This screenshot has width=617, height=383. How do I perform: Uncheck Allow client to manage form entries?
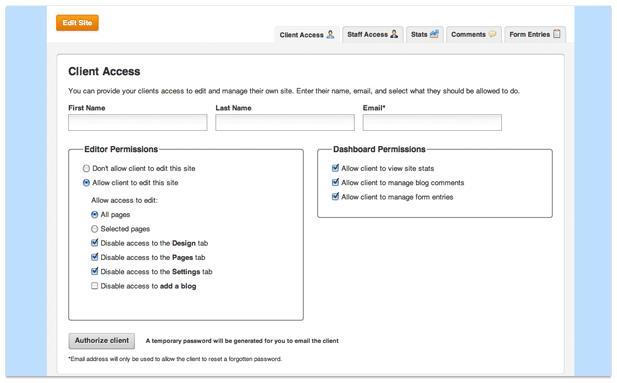click(335, 196)
